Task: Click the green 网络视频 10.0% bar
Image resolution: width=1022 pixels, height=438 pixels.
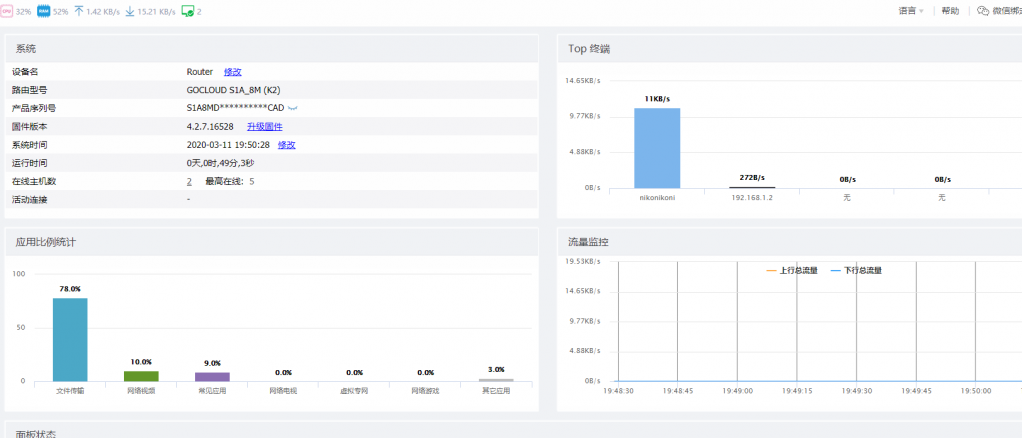Action: coord(141,376)
